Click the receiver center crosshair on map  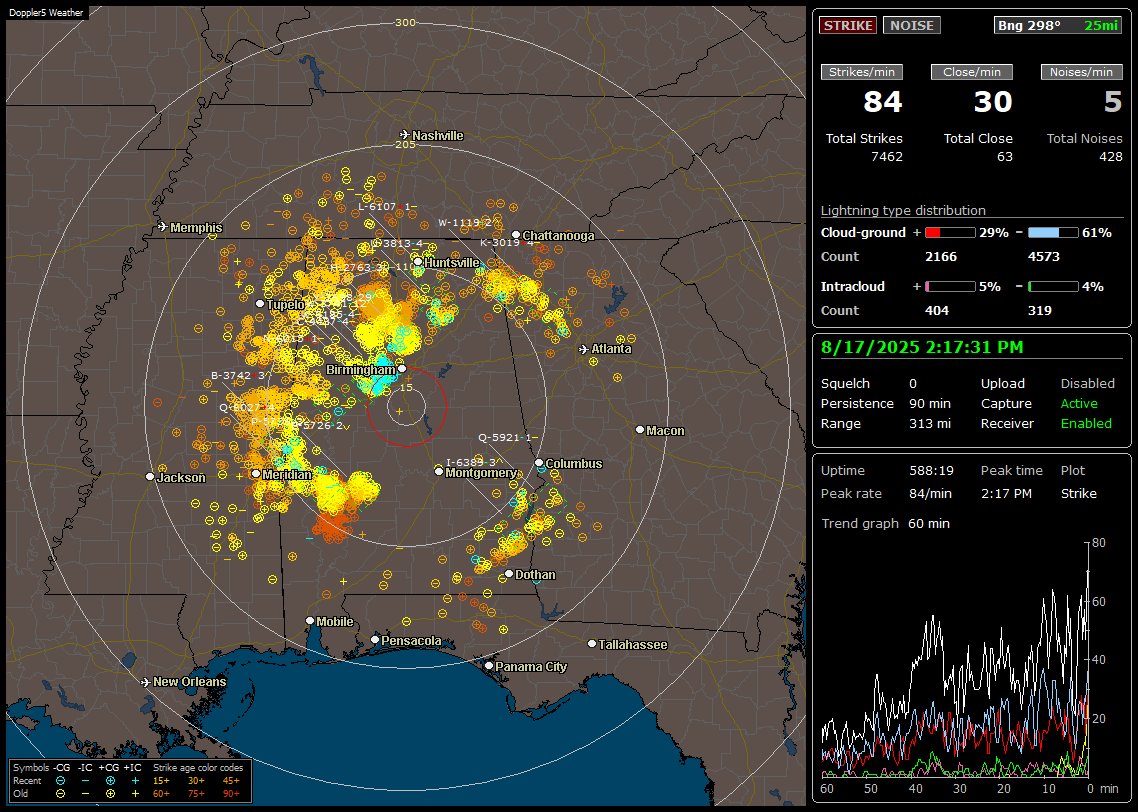(x=399, y=411)
